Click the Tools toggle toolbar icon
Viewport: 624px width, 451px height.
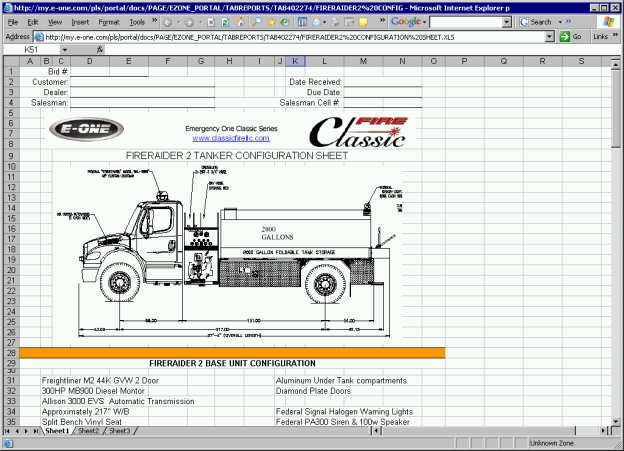(x=302, y=22)
